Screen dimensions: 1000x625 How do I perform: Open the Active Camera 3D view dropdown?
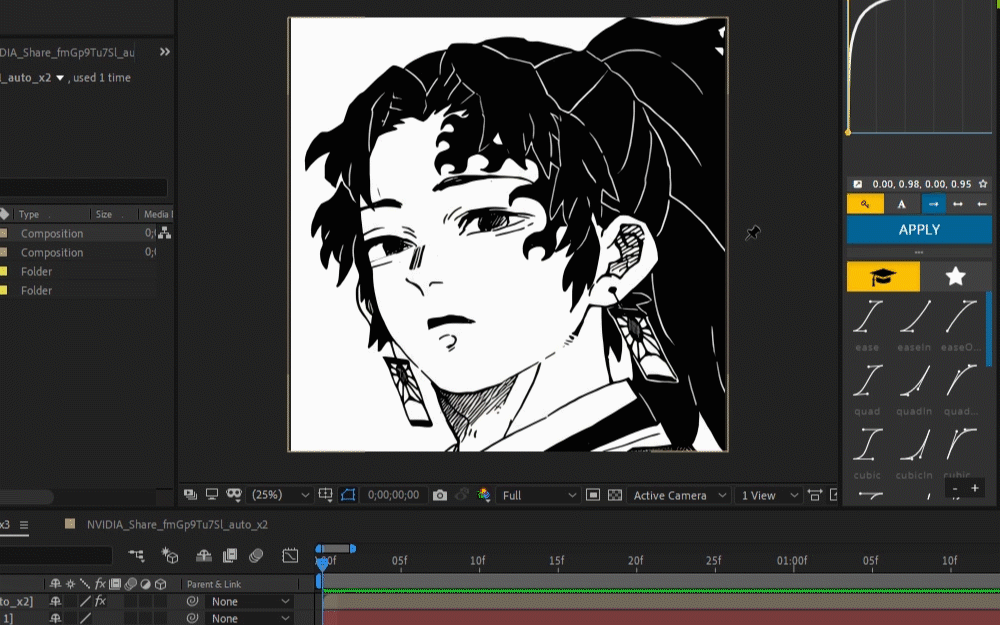click(679, 495)
